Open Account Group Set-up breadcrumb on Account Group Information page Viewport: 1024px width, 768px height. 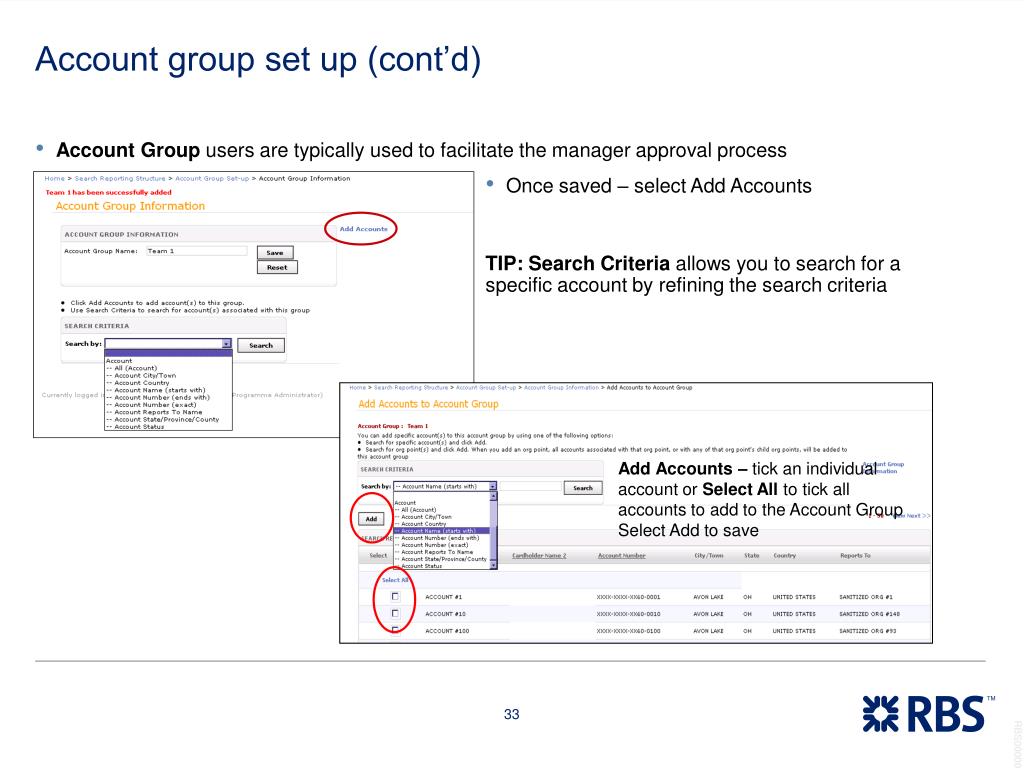click(212, 178)
